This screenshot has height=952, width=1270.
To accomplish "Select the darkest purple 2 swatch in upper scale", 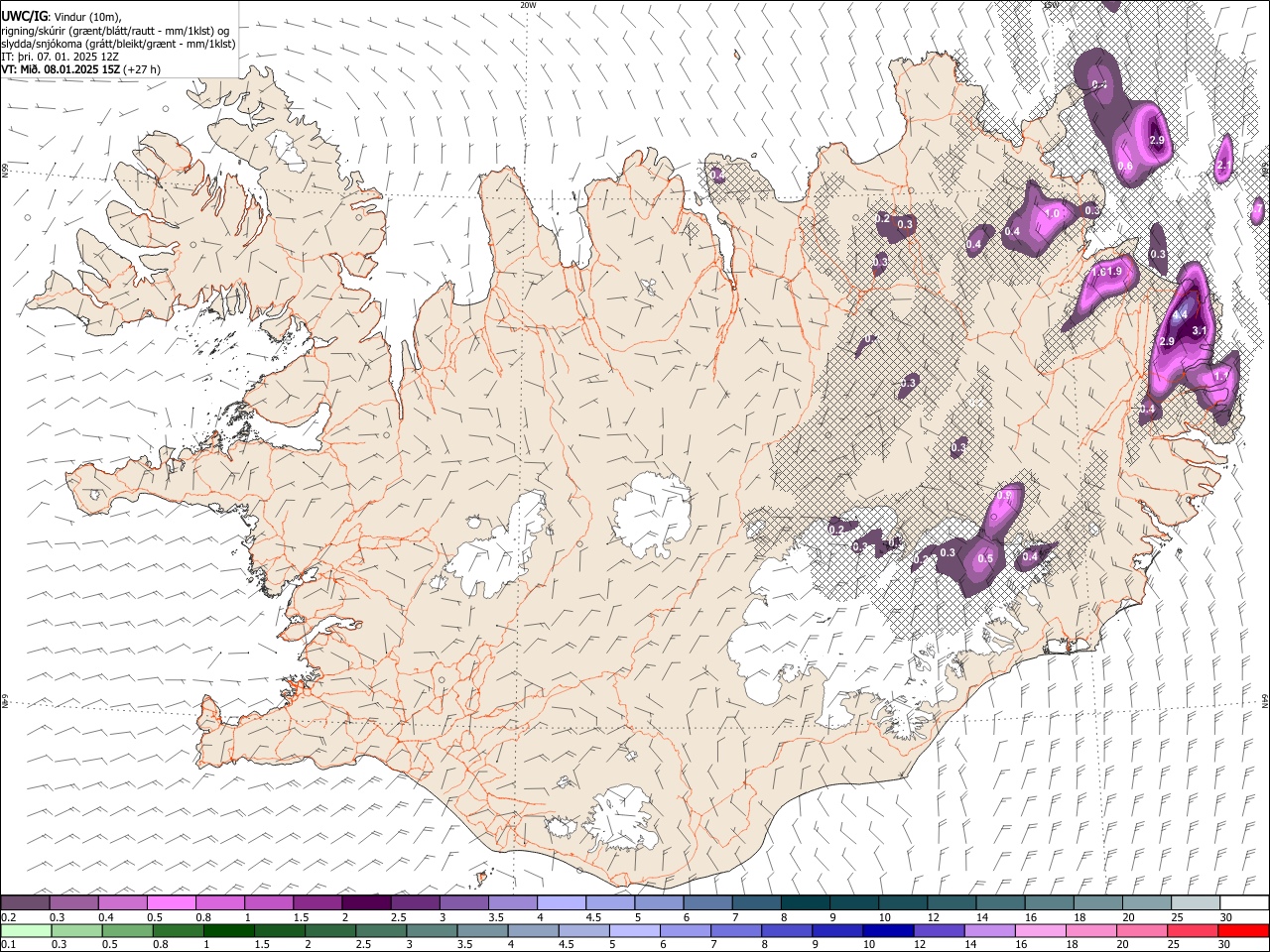I will point(366,902).
